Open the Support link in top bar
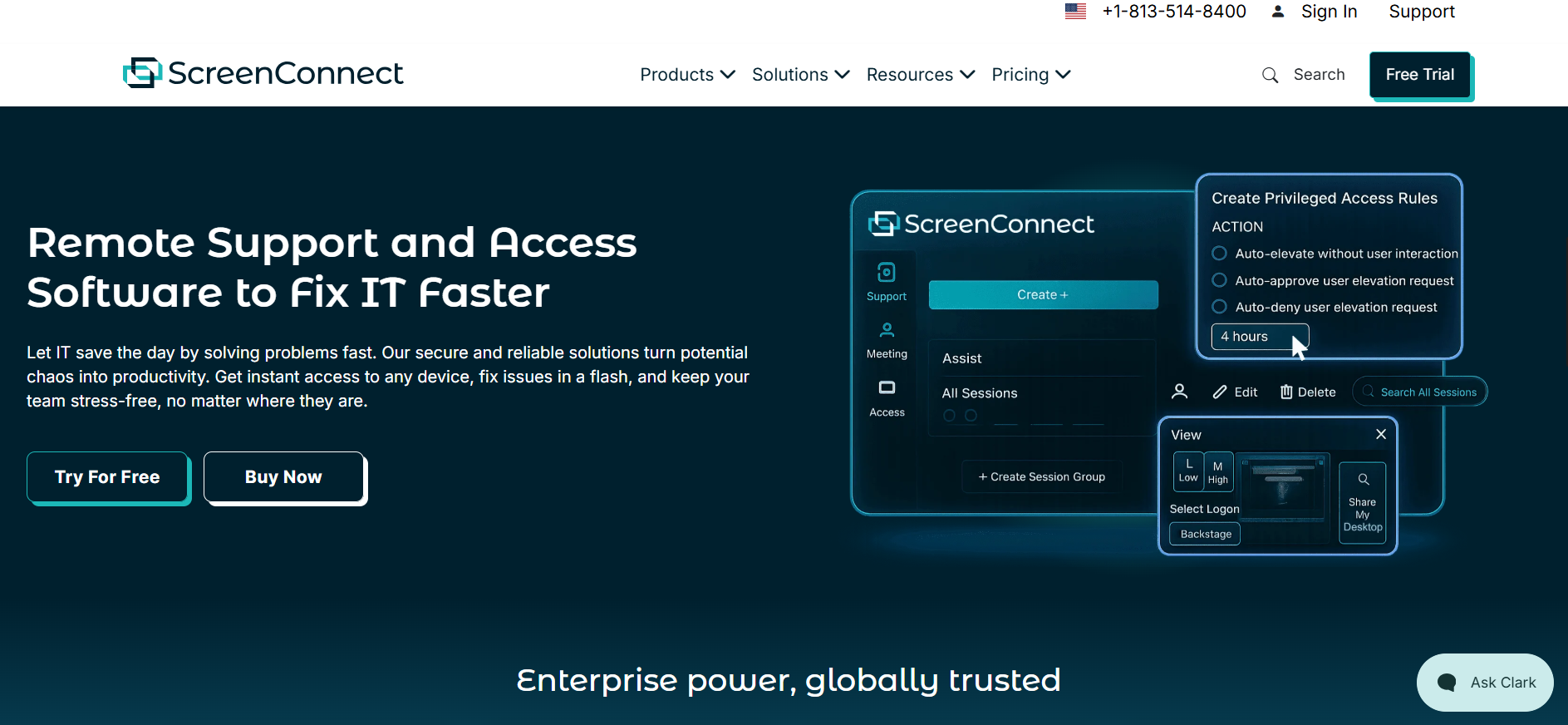Image resolution: width=1568 pixels, height=725 pixels. pyautogui.click(x=1422, y=12)
